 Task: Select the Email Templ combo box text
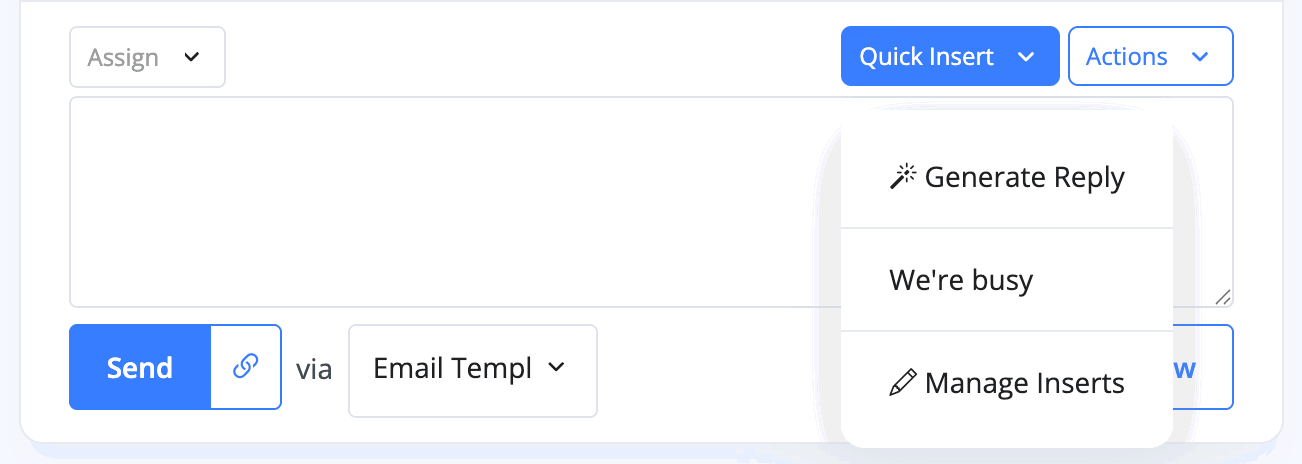point(452,368)
